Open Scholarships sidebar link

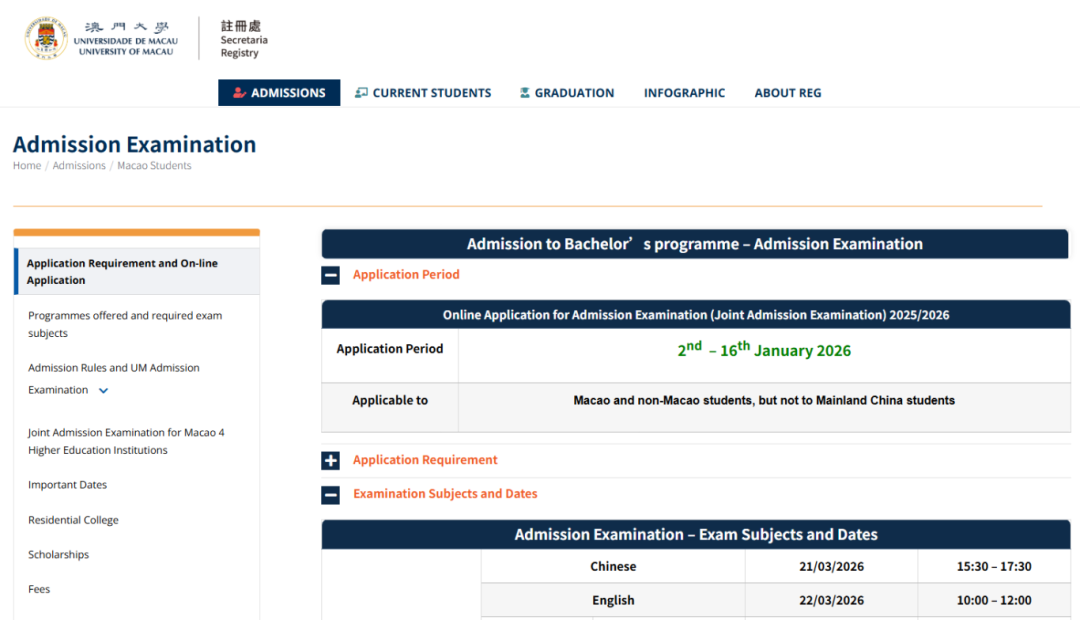coord(58,555)
